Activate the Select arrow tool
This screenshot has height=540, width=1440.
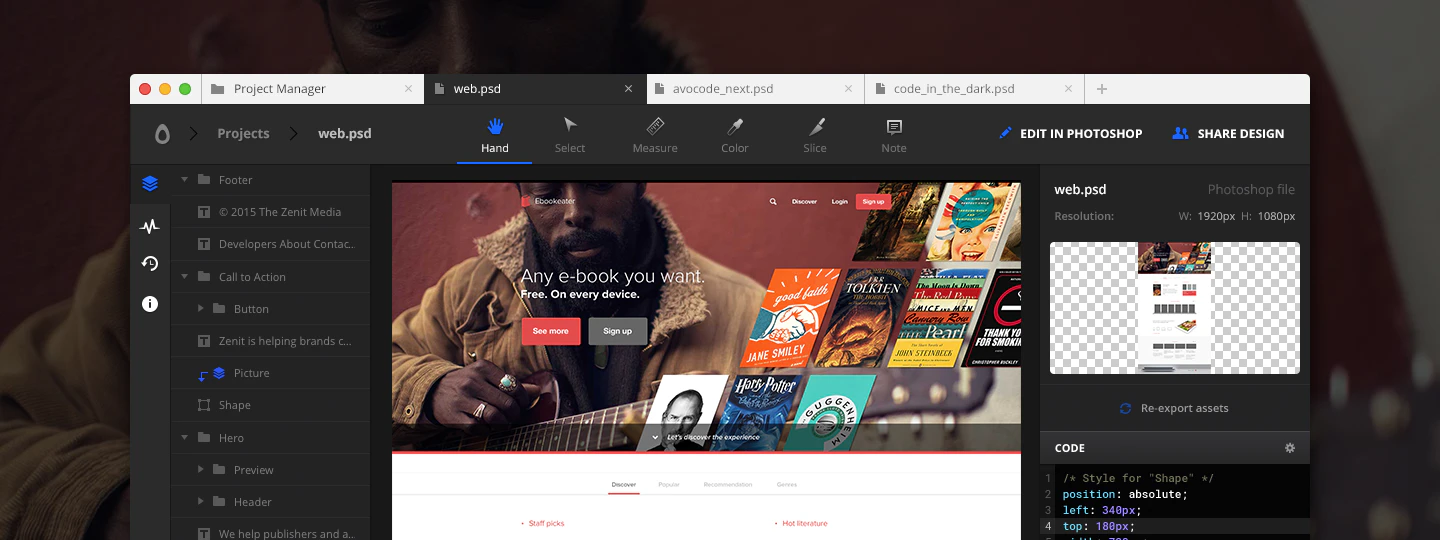(x=570, y=135)
